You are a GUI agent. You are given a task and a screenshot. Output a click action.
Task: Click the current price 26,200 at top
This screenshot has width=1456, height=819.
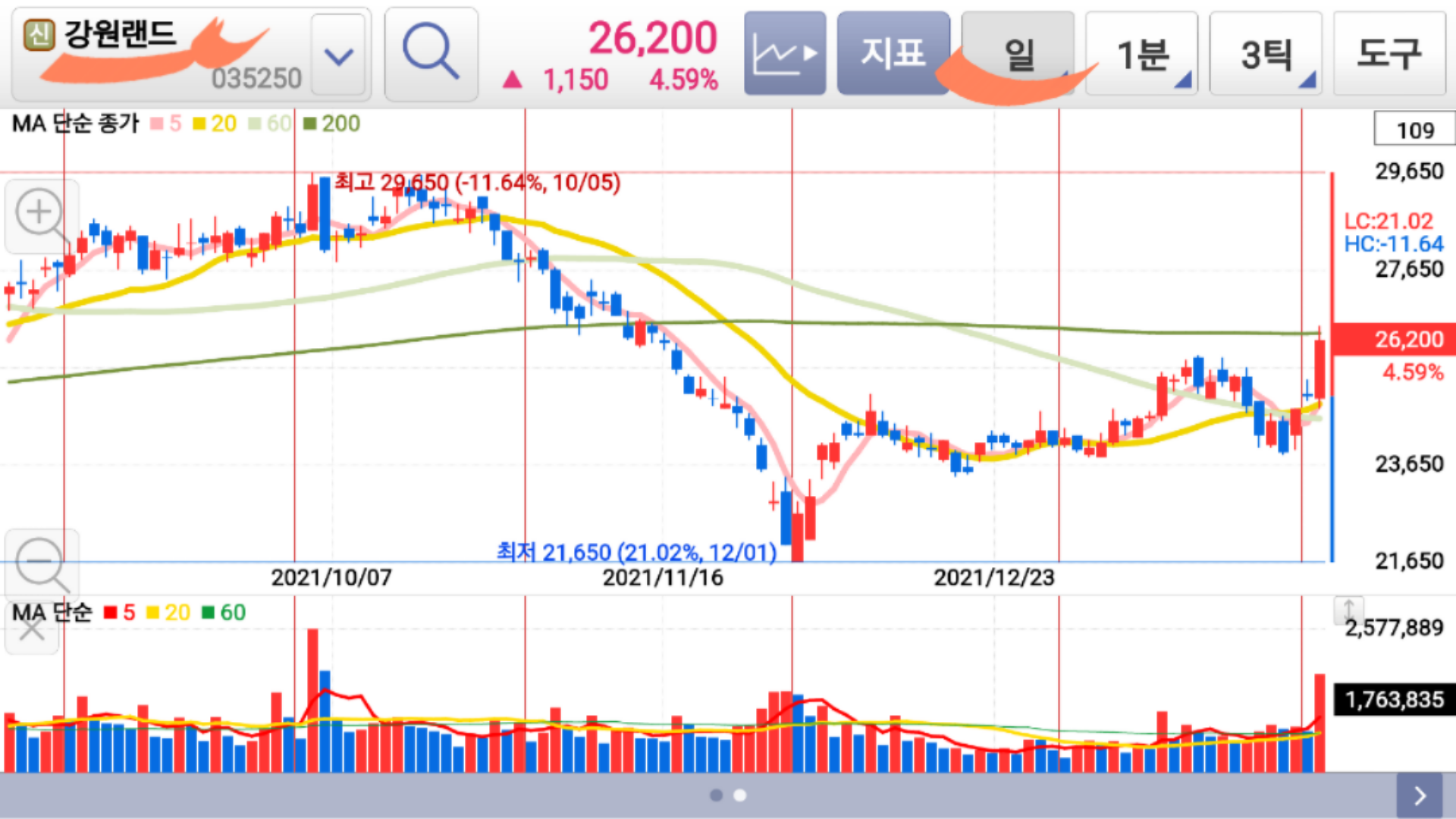tap(653, 38)
